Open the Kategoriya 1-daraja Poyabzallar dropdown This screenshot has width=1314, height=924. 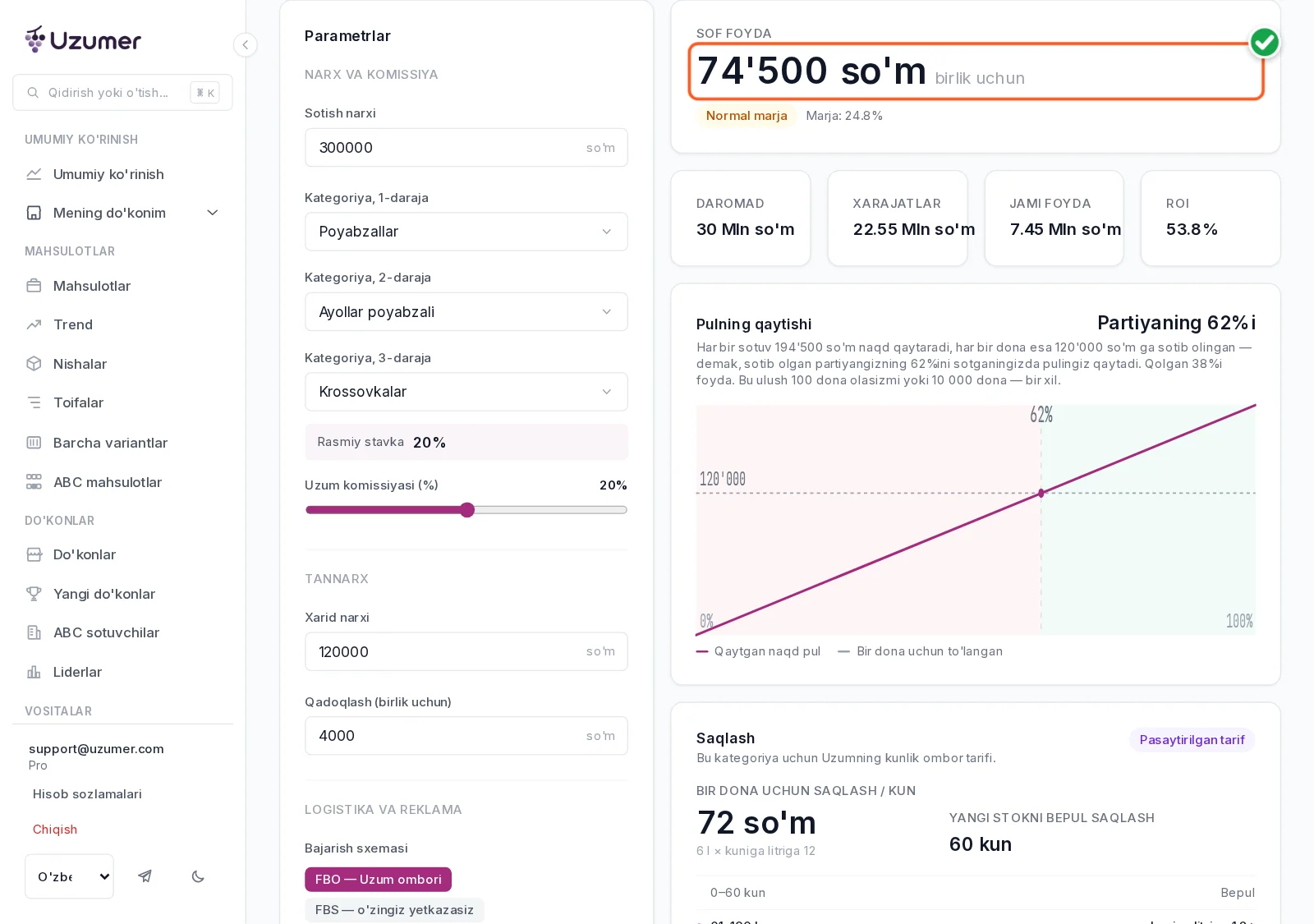466,232
